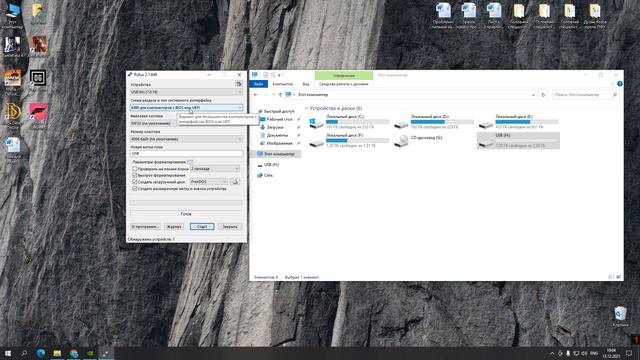Open the FAT32 file system dropdown

[153, 123]
